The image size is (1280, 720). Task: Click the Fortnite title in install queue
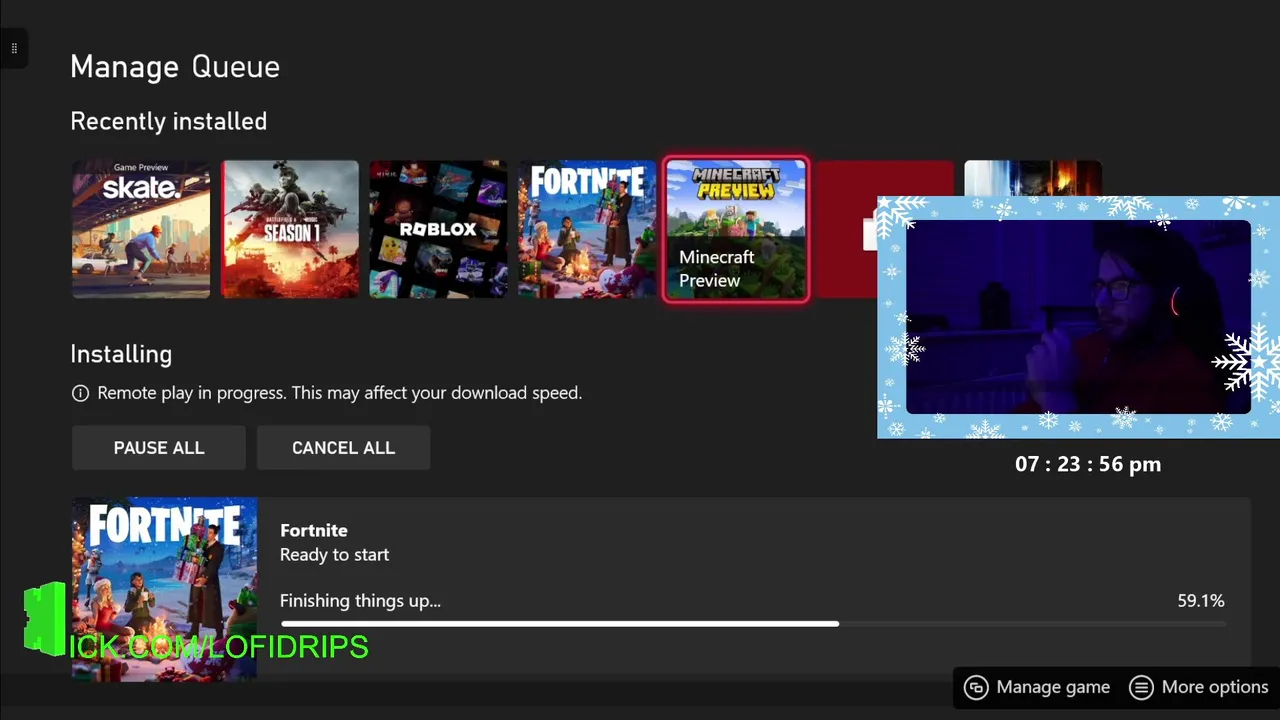click(314, 530)
